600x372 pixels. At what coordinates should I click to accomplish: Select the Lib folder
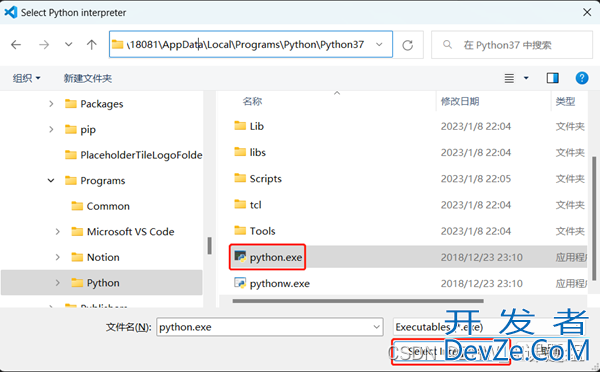click(256, 126)
